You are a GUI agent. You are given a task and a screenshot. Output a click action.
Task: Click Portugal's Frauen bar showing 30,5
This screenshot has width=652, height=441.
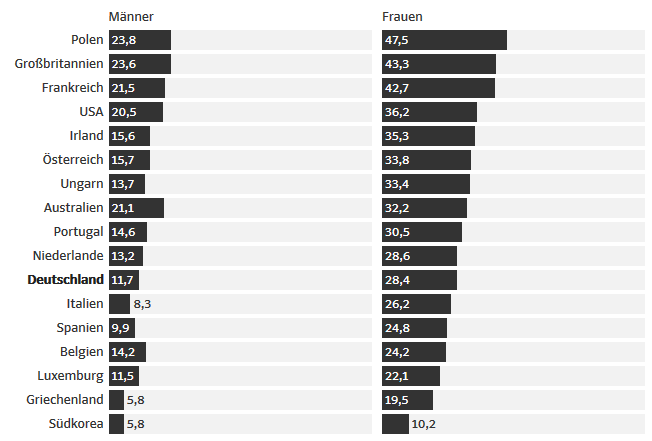tap(422, 232)
